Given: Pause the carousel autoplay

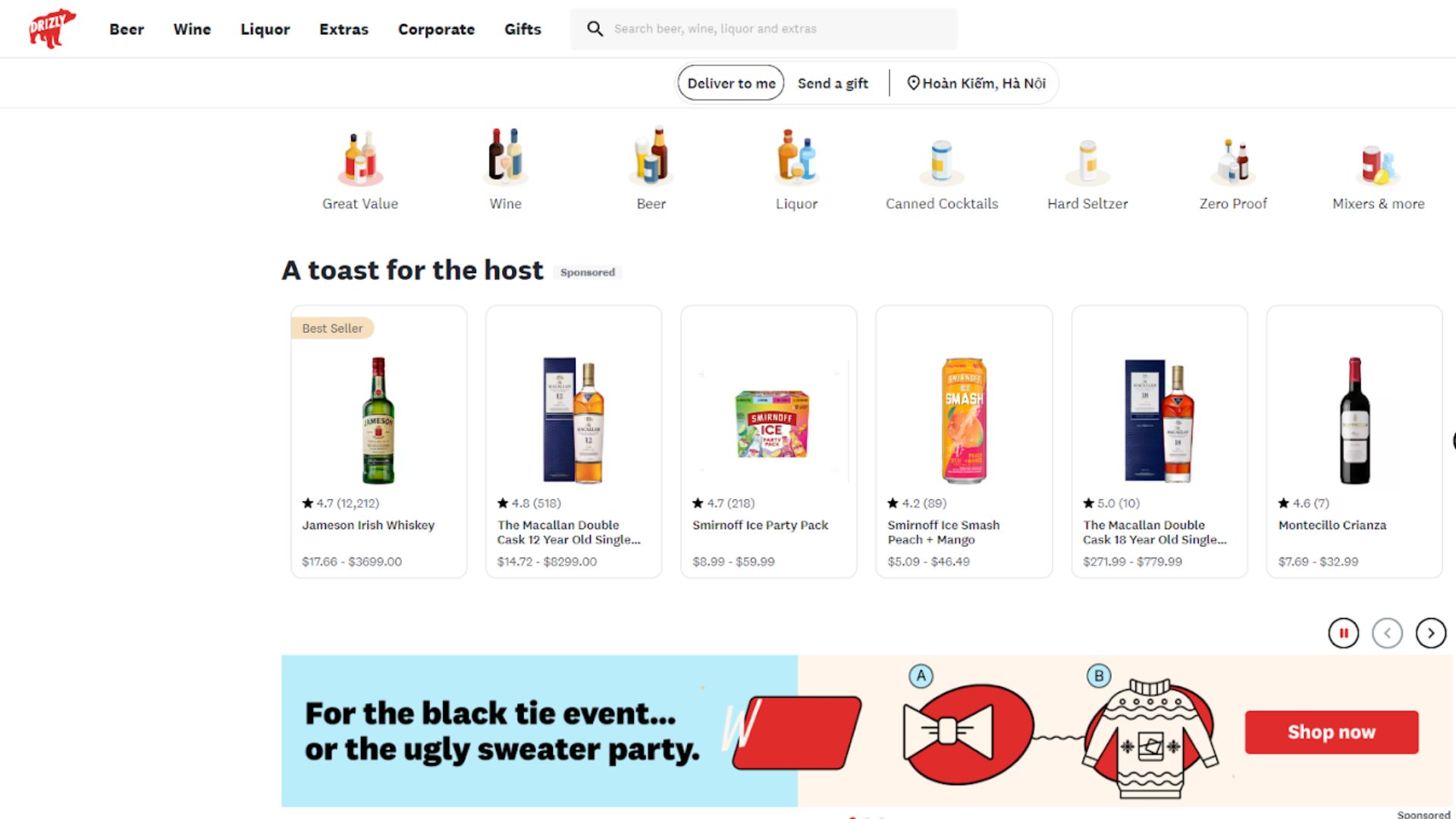Looking at the screenshot, I should [1343, 633].
